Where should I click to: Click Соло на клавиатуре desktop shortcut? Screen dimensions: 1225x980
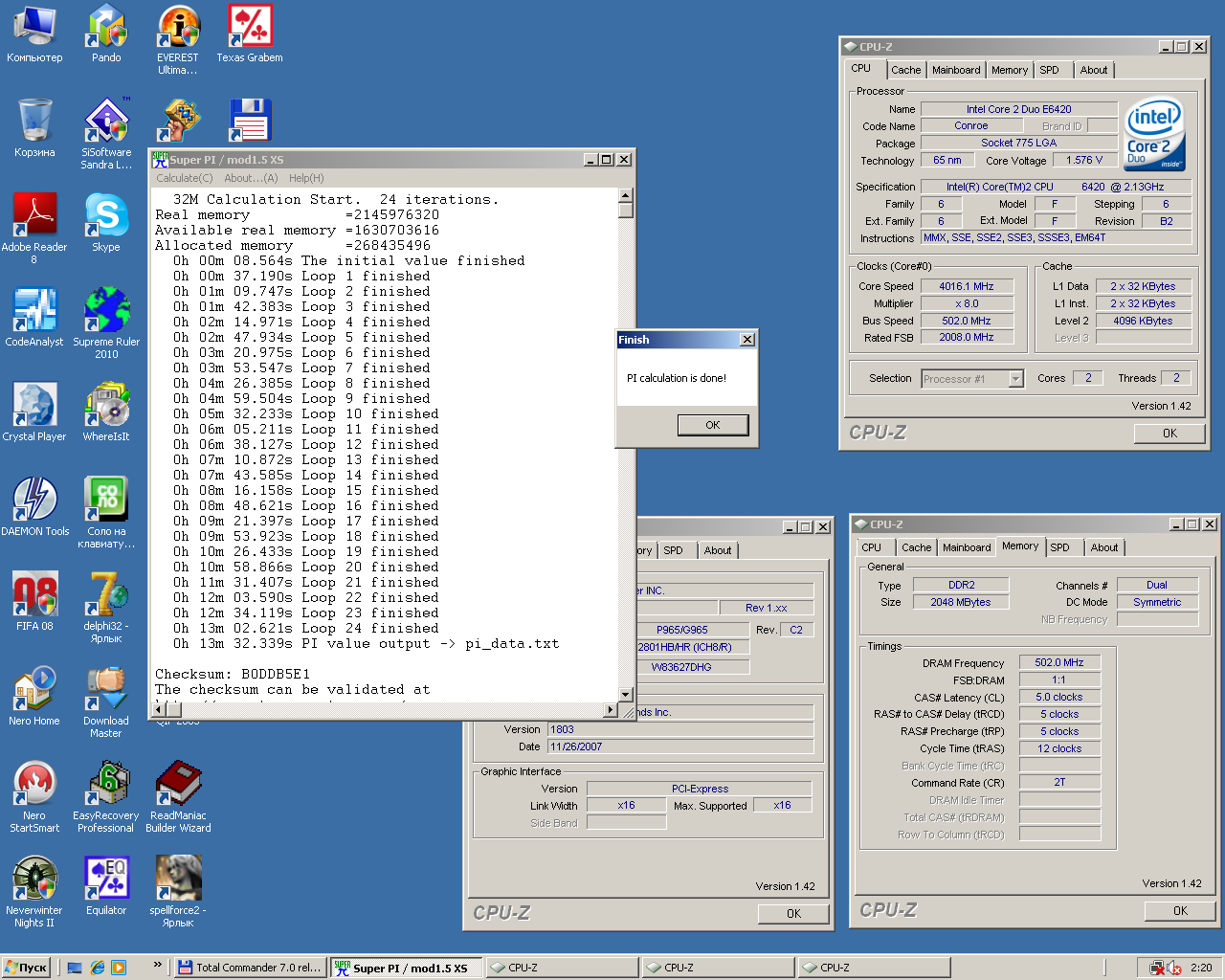[x=106, y=513]
